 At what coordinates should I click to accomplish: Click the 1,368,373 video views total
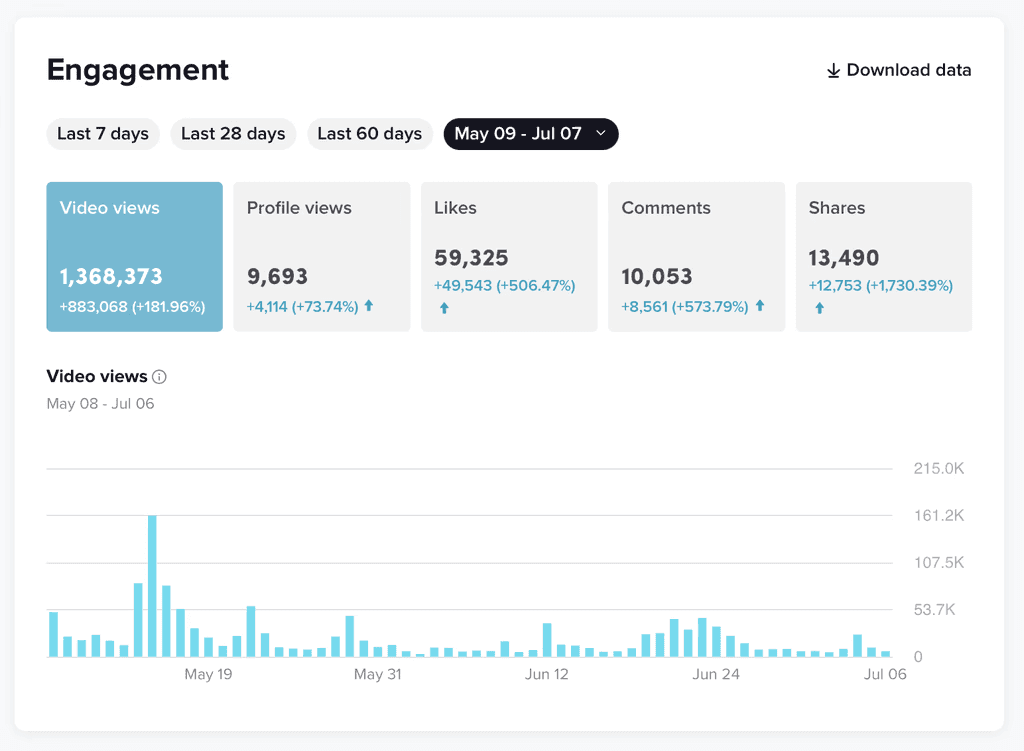tap(111, 276)
